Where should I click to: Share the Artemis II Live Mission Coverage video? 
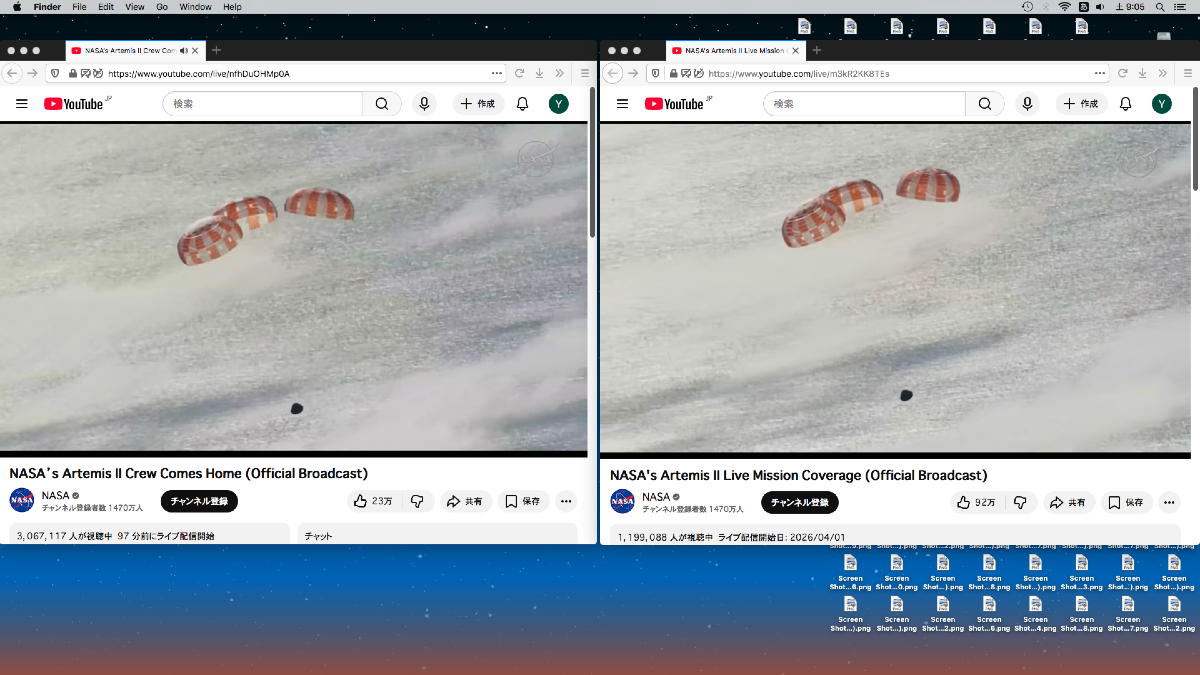coord(1069,502)
